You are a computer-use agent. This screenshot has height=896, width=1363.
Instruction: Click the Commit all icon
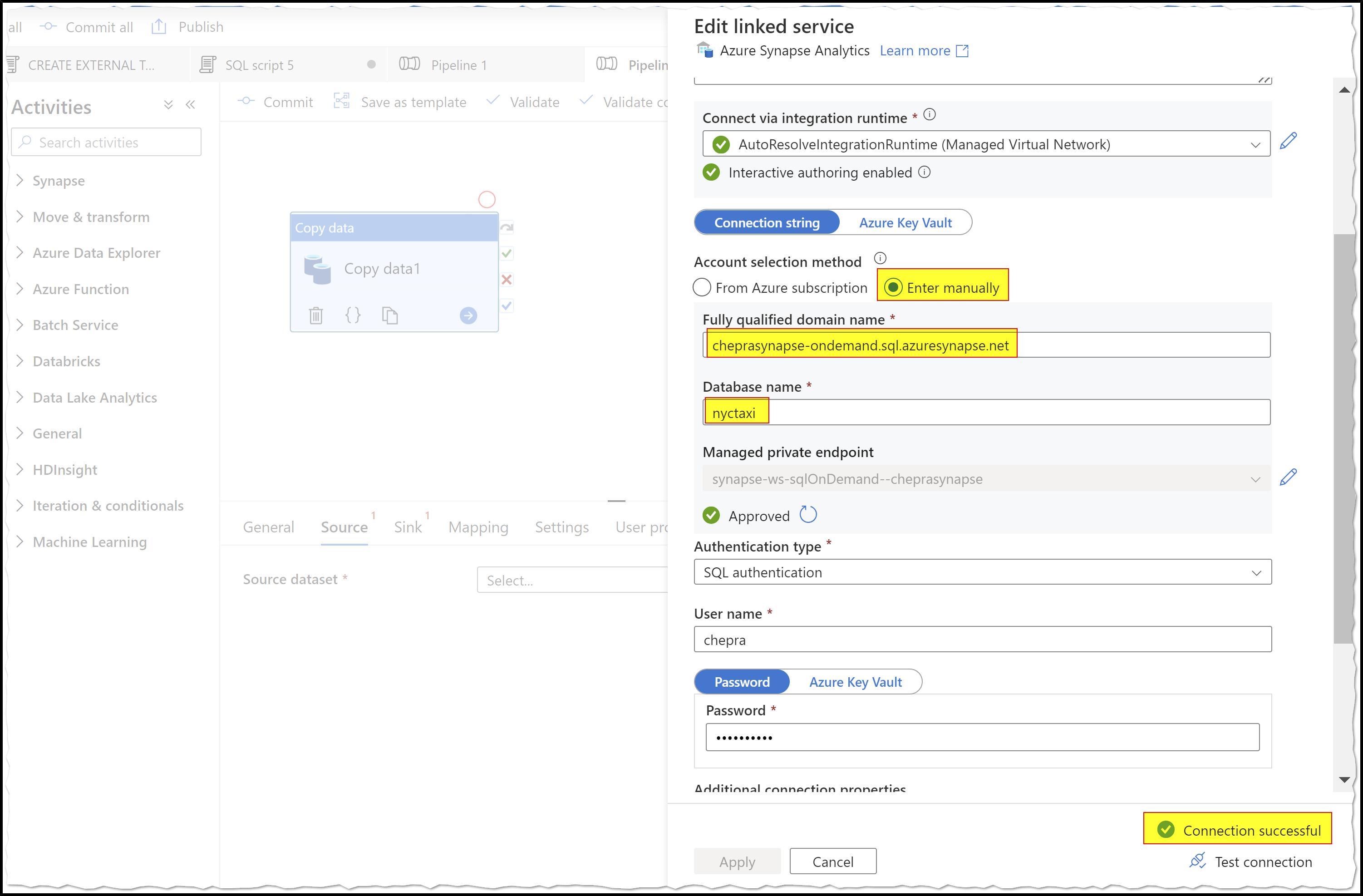point(48,26)
